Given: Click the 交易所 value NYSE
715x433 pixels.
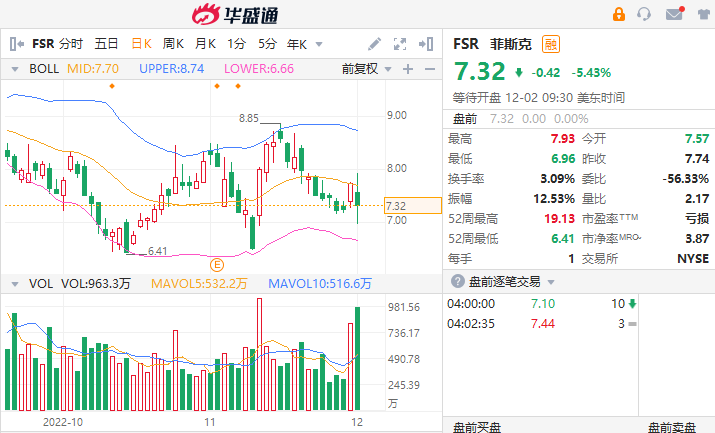Looking at the screenshot, I should point(693,259).
